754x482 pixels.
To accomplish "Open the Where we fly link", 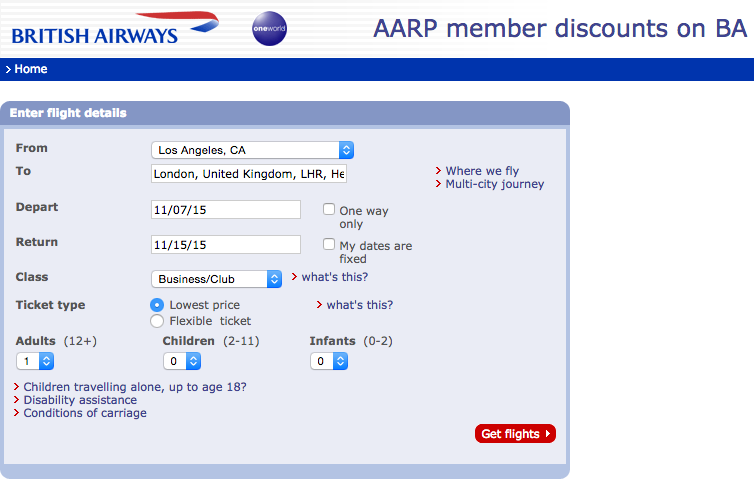I will [x=482, y=171].
